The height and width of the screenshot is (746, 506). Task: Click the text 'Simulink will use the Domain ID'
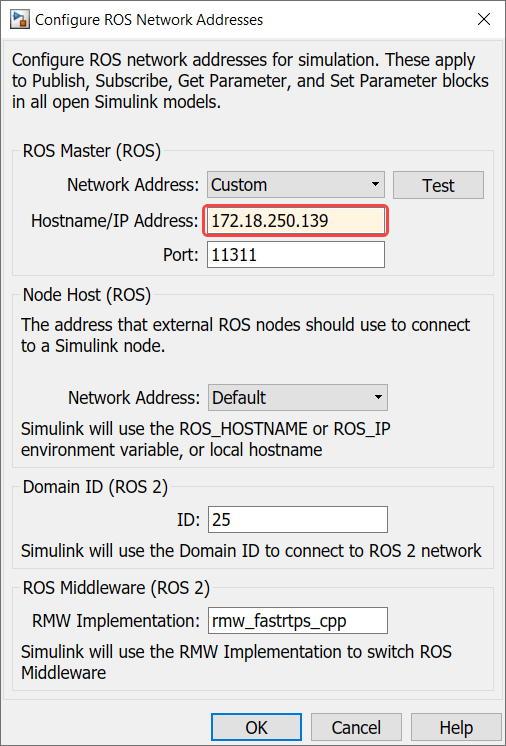[x=251, y=551]
